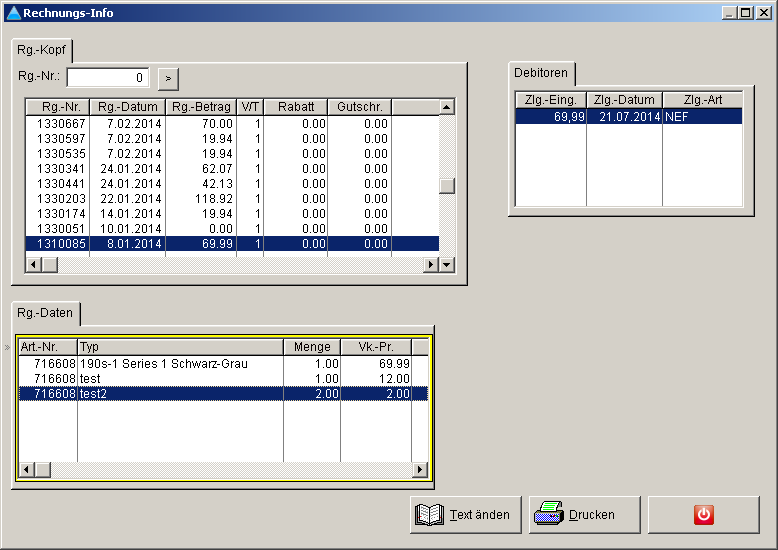
Task: Open the Text änden book button
Action: tap(466, 515)
